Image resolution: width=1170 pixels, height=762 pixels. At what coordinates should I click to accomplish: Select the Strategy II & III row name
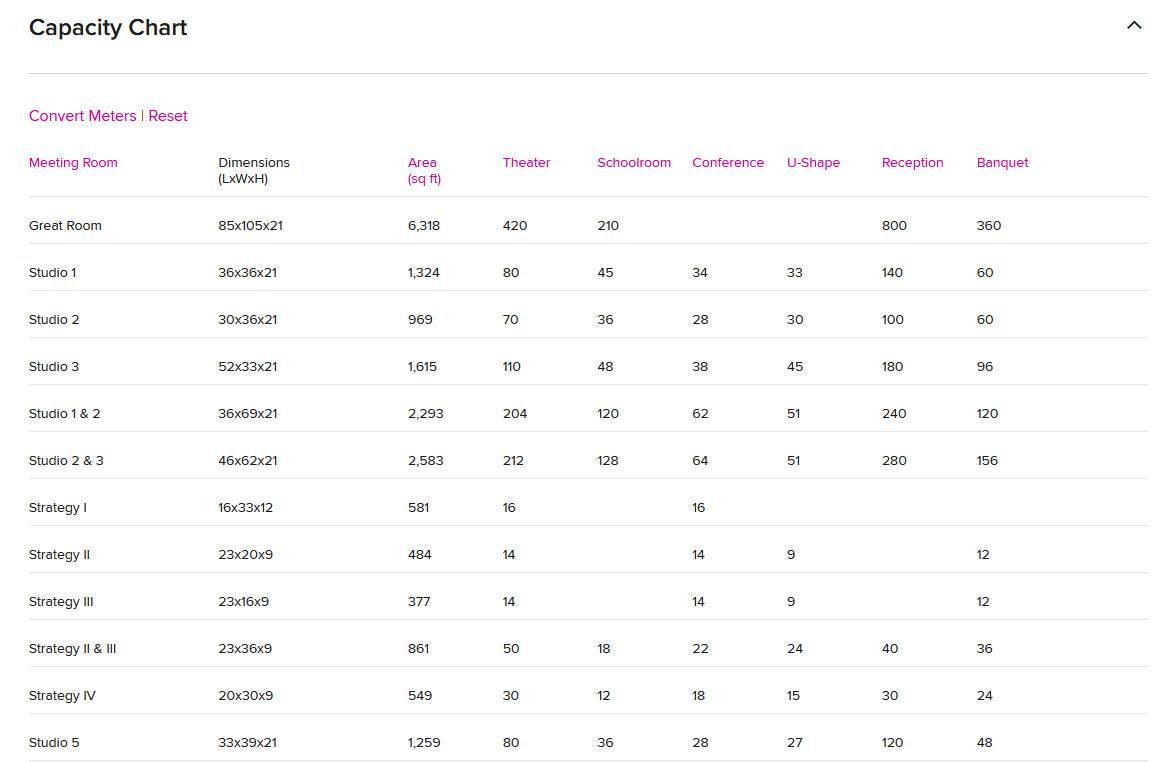click(x=72, y=649)
